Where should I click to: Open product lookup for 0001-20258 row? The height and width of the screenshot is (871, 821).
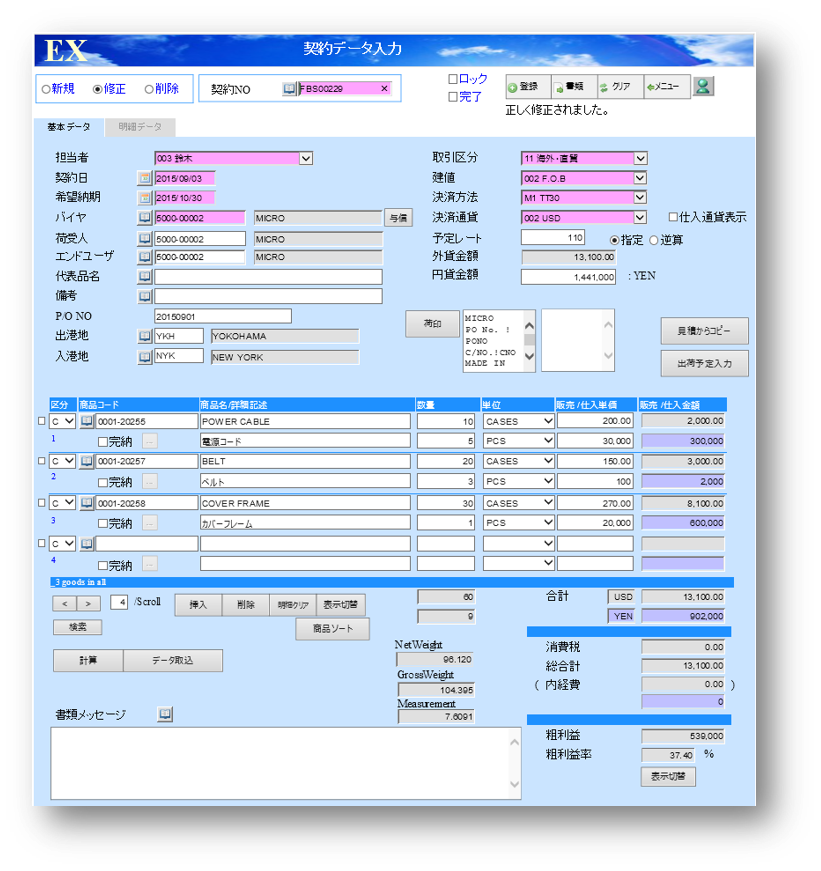click(87, 503)
